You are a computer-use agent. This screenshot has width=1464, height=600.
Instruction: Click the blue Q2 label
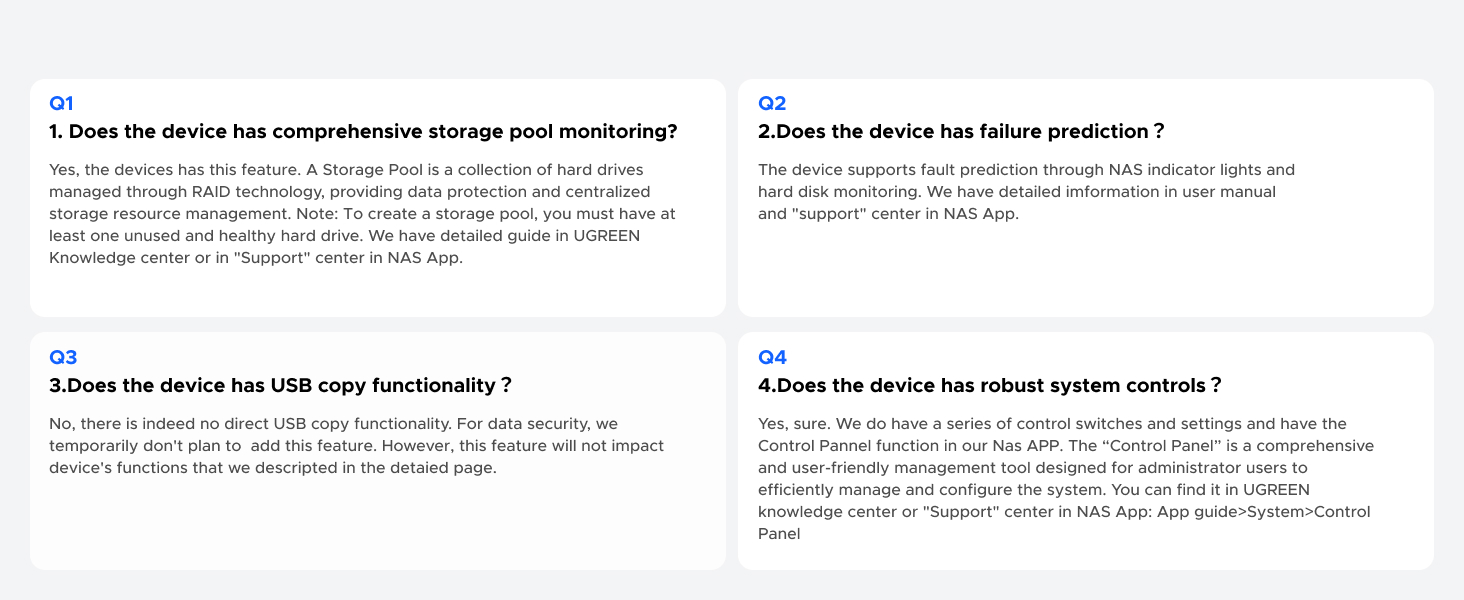pyautogui.click(x=772, y=103)
